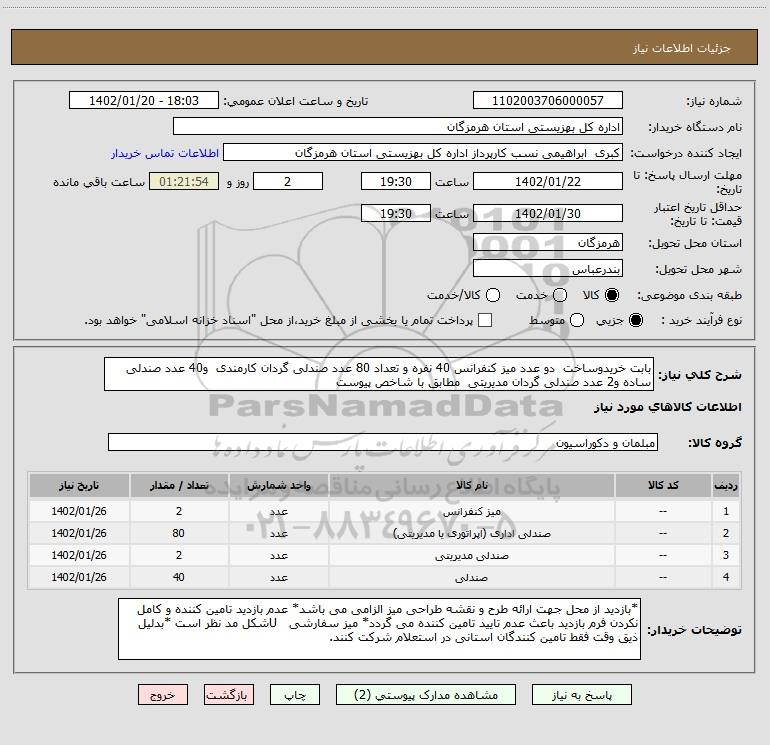Click the گروه کالا field مبلمان و دکوراسیون
The width and height of the screenshot is (770, 745).
click(x=383, y=442)
